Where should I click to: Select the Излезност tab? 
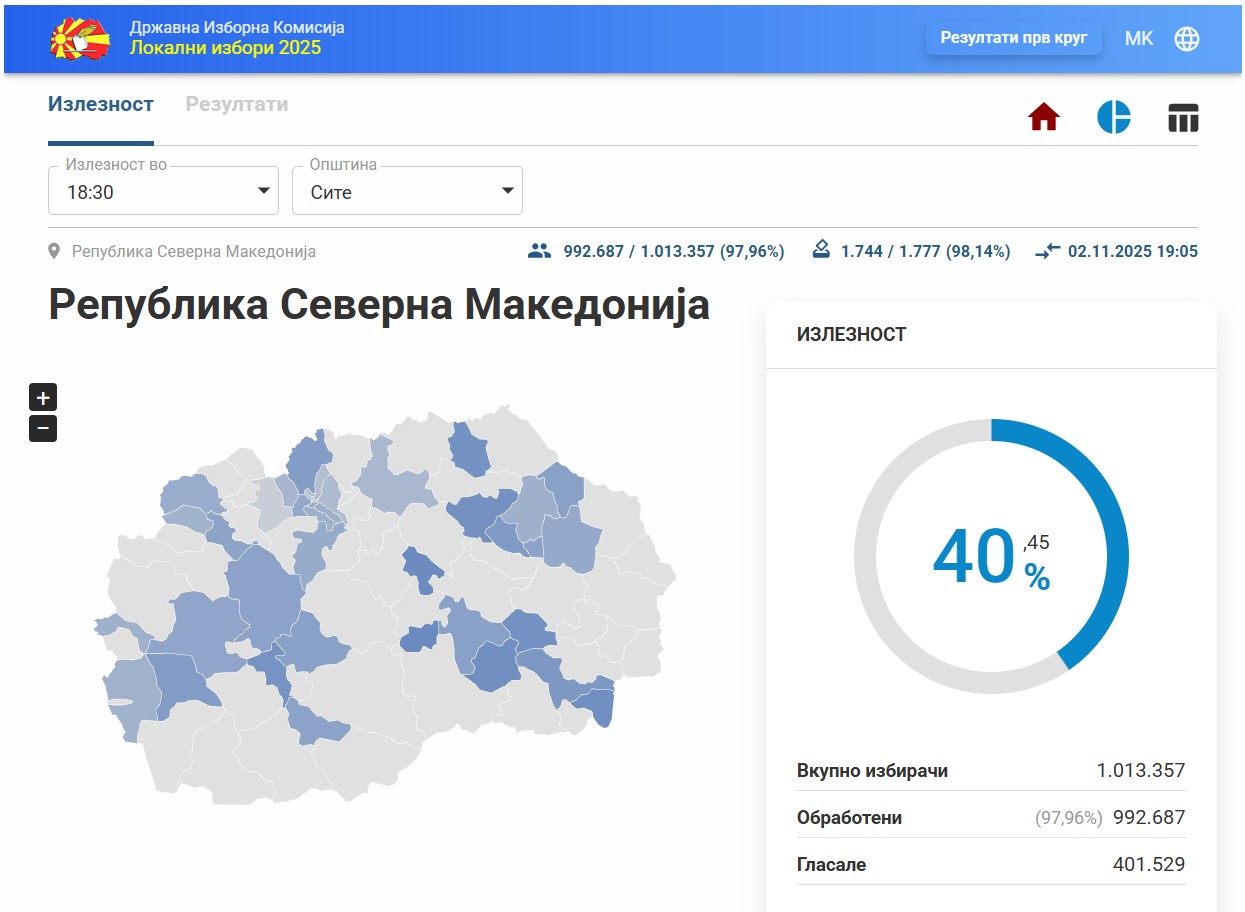(100, 104)
